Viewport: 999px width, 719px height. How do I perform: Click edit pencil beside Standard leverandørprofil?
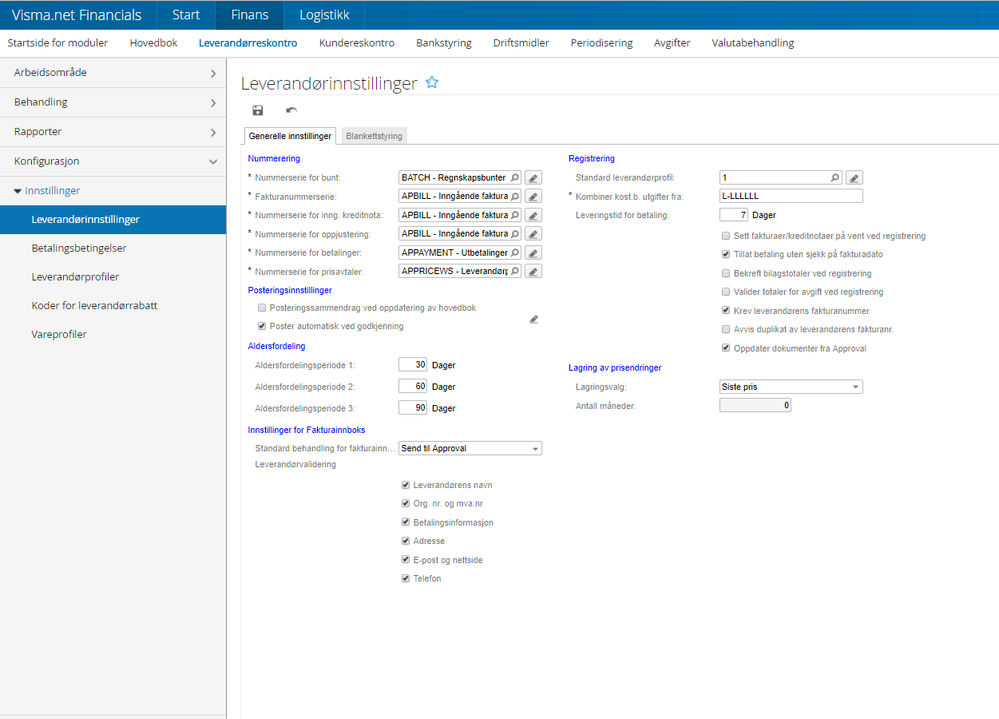[x=854, y=178]
